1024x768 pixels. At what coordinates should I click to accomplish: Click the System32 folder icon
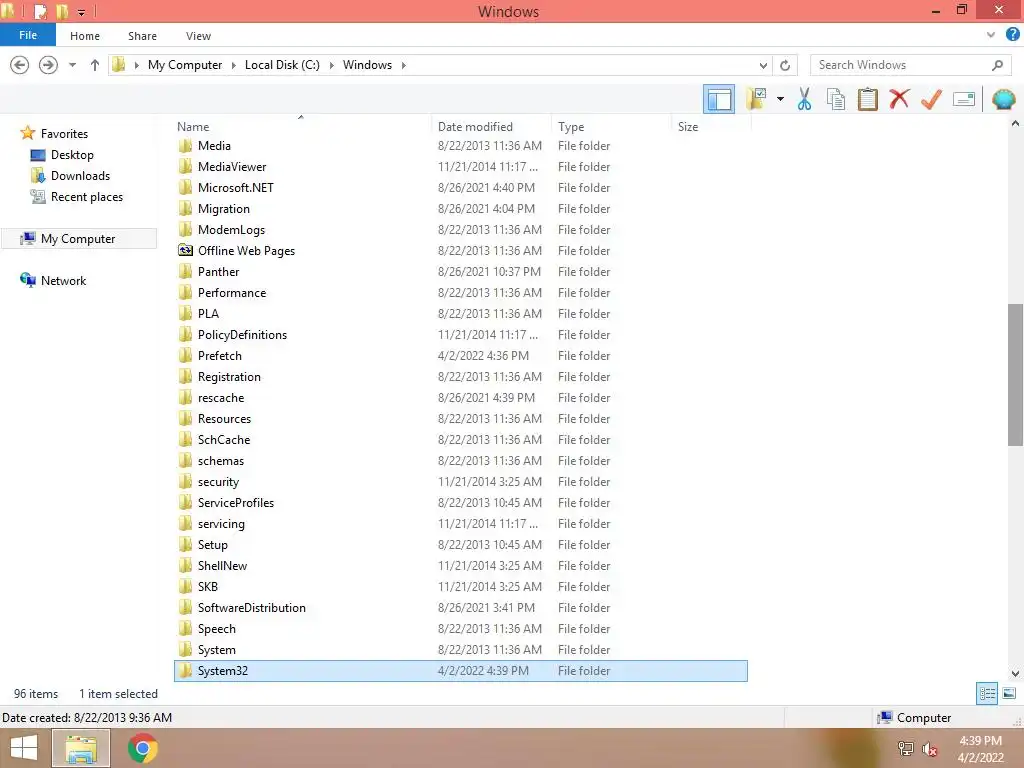pos(185,671)
